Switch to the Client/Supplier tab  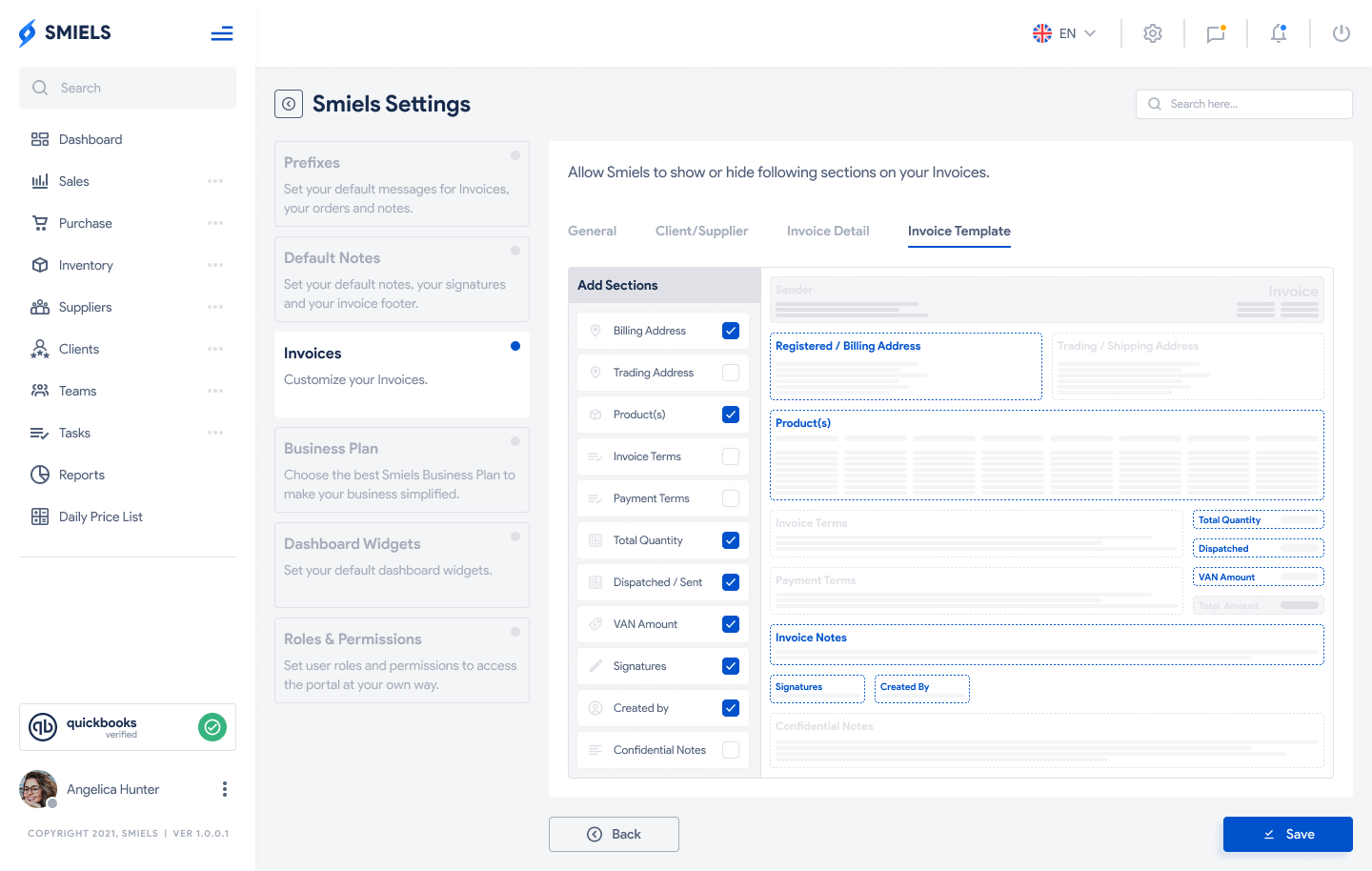tap(701, 231)
